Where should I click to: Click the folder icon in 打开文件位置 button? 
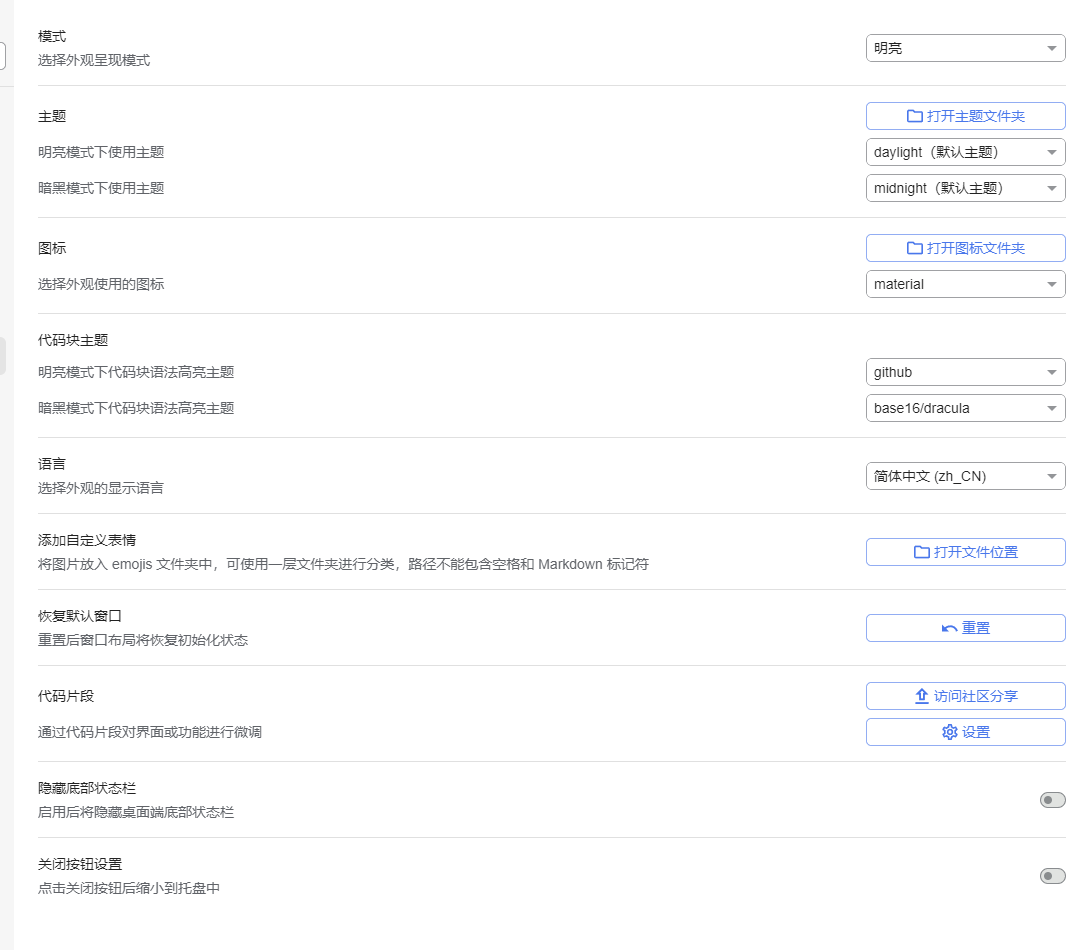point(921,552)
